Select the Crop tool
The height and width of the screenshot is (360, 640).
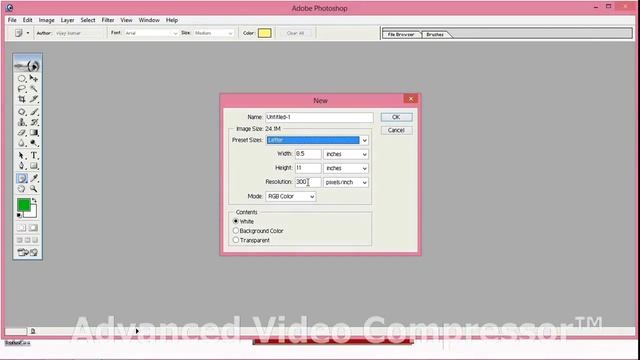pos(22,99)
